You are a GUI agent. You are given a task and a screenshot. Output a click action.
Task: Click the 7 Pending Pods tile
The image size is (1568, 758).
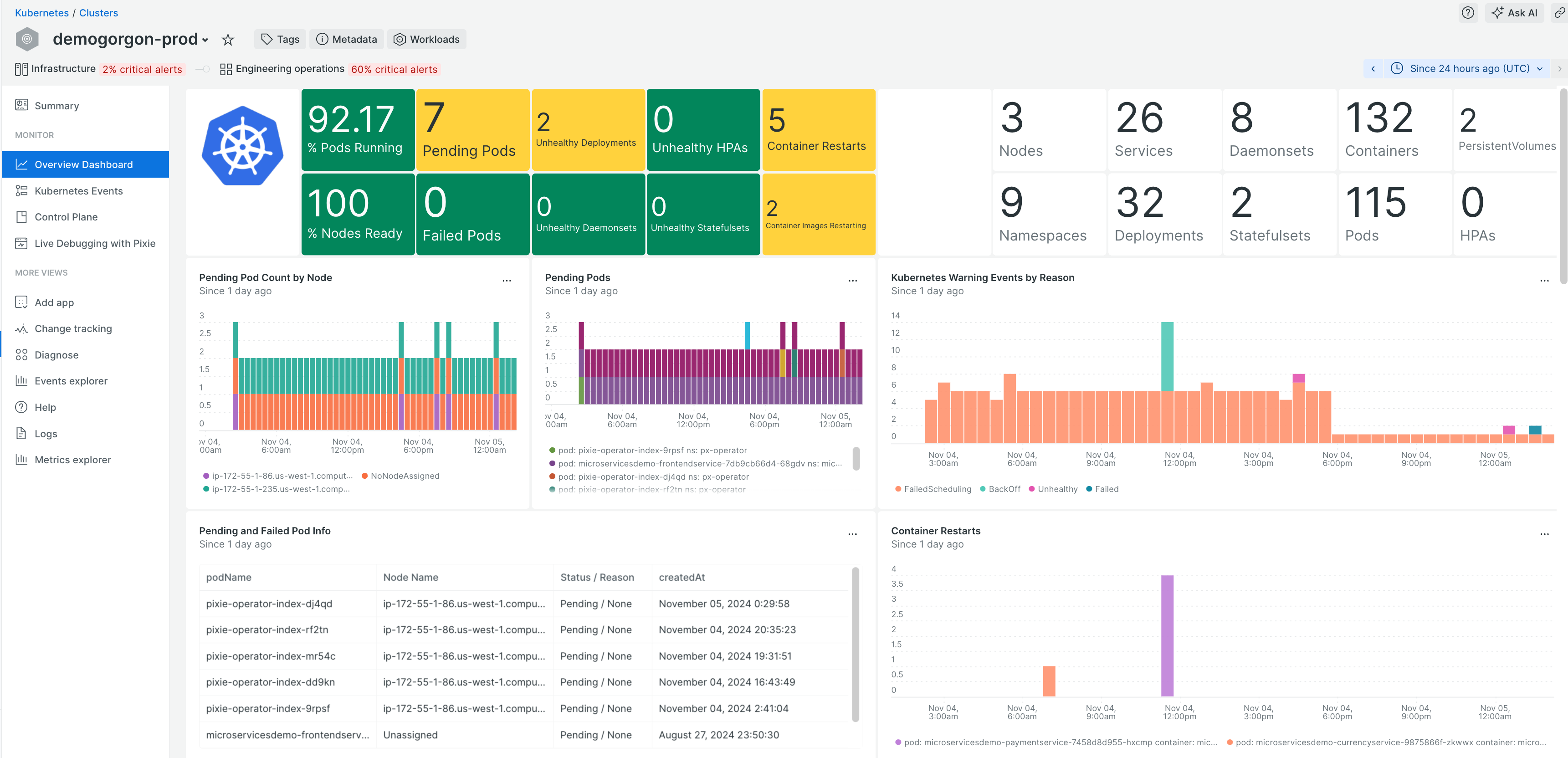[472, 130]
